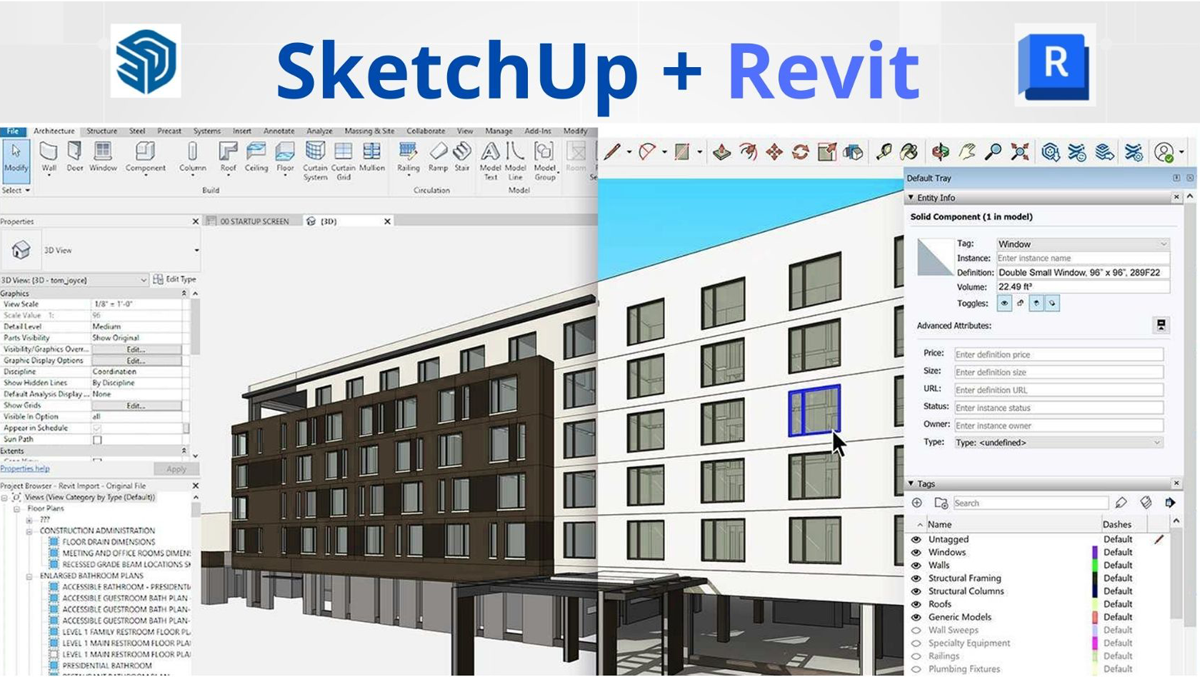Select SketchUp Move tool
Screen dimensions: 1200x677
pyautogui.click(x=774, y=152)
